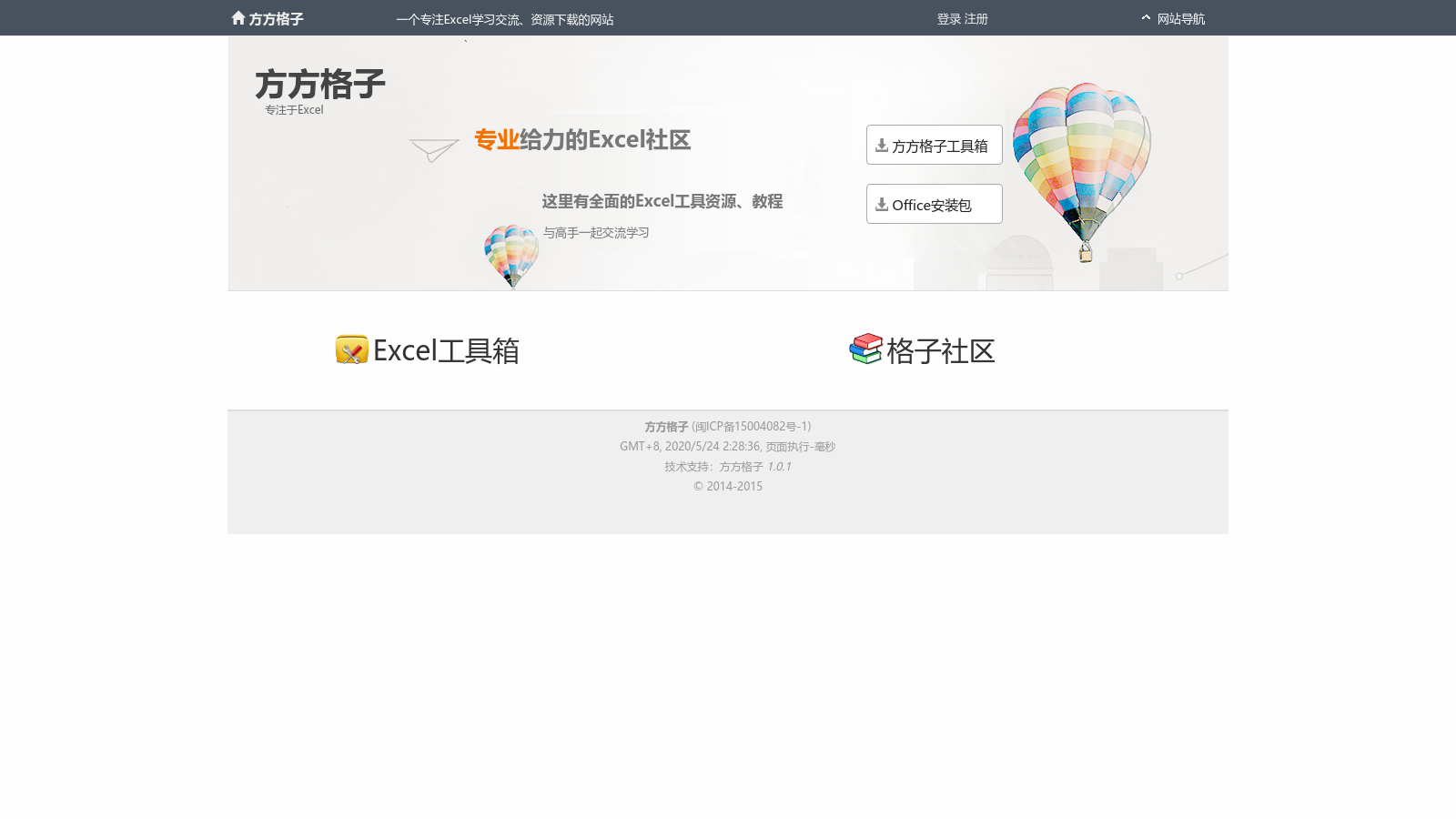Click the yellow toolbox icon beside Excel工具箱
Image resolution: width=1456 pixels, height=819 pixels.
coord(352,349)
